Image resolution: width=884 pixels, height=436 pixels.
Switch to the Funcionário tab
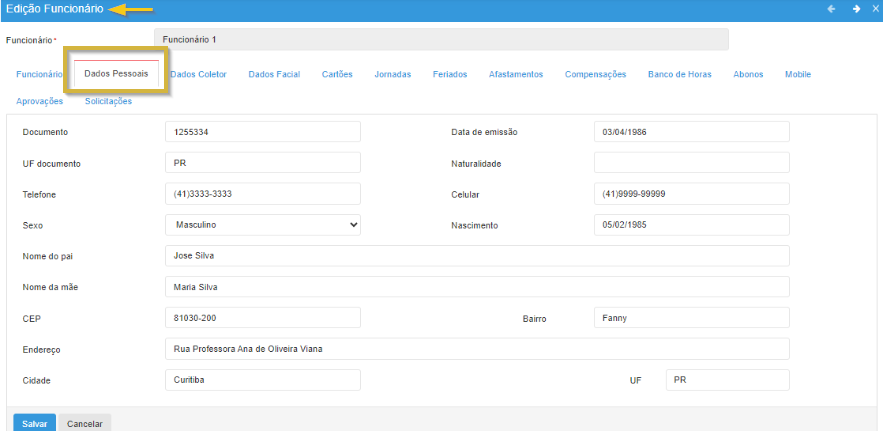pos(40,74)
